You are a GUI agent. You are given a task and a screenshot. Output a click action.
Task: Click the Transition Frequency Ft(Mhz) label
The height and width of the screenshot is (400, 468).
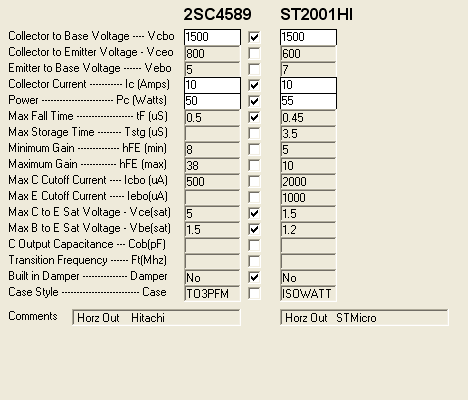[x=88, y=260]
